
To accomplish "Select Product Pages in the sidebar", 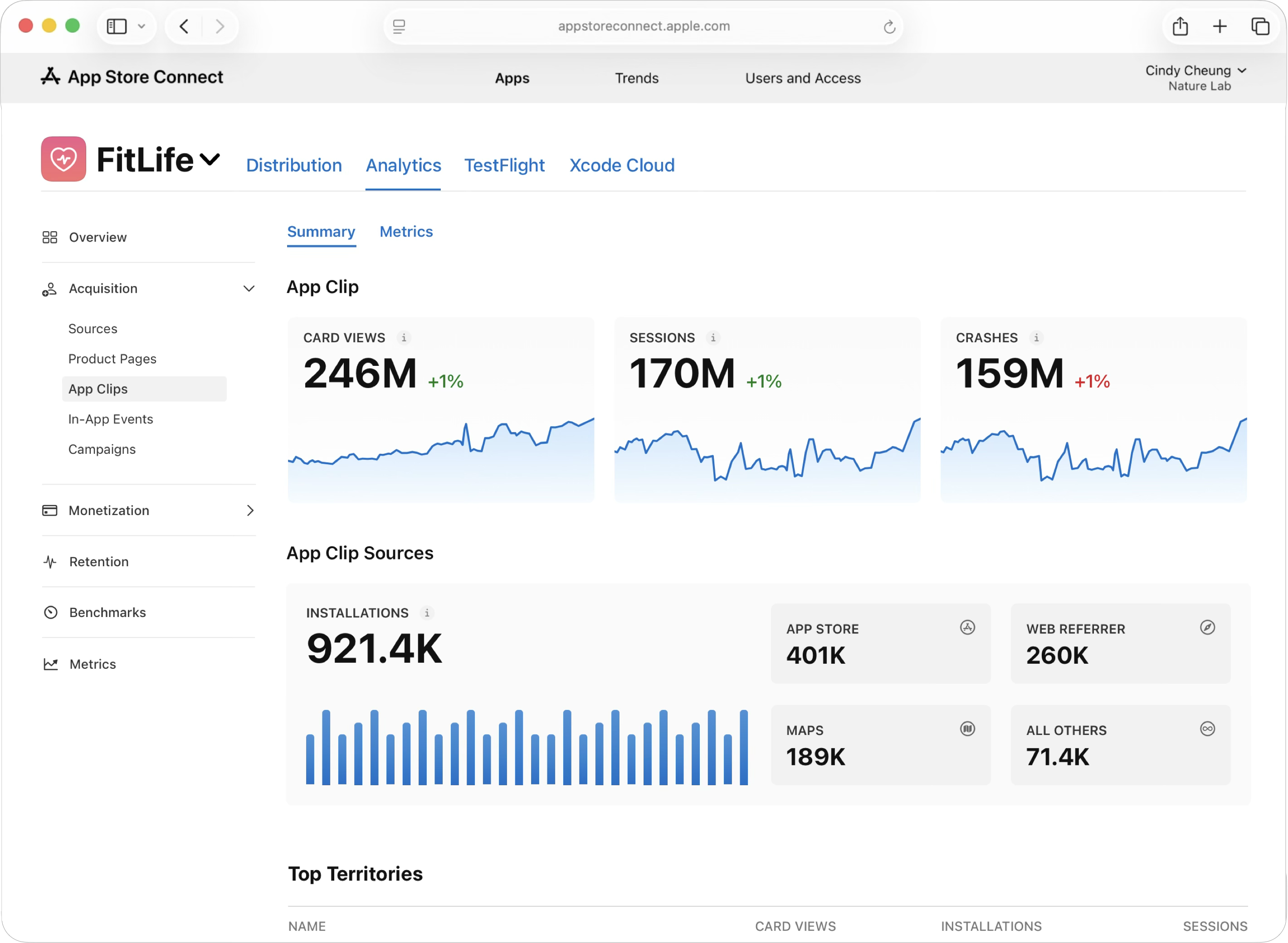I will pos(112,359).
